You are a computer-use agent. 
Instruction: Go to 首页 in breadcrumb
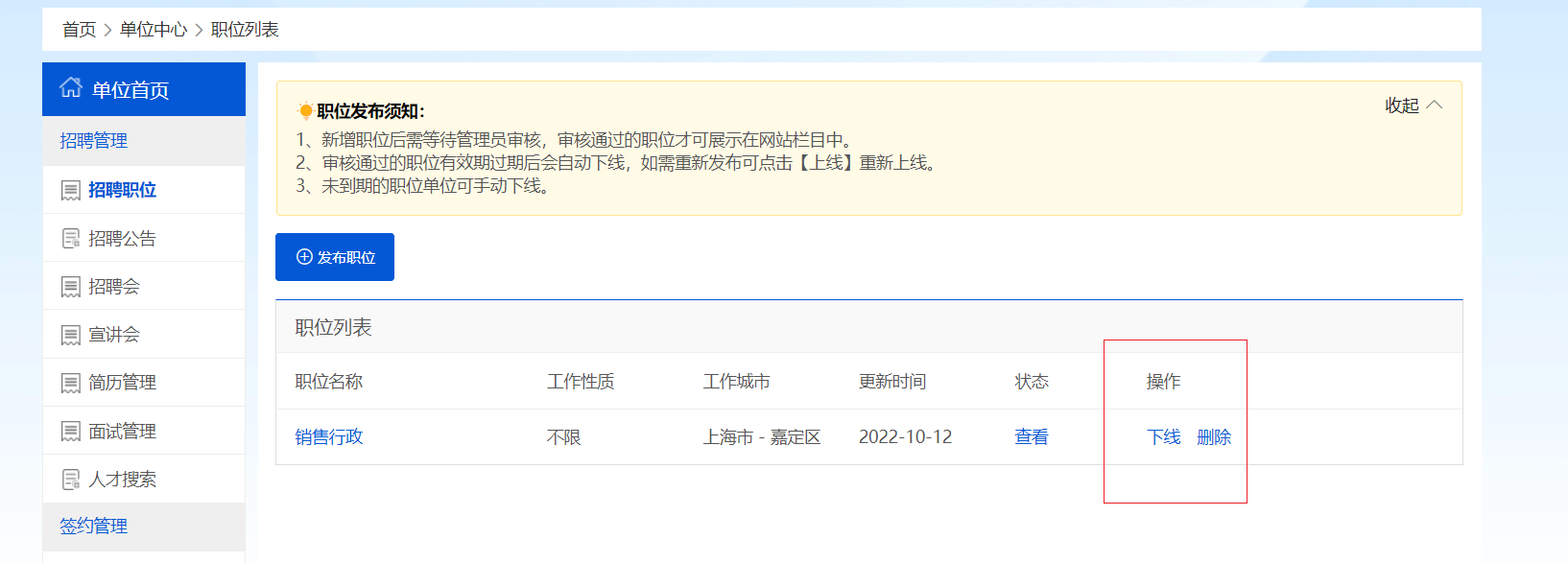79,30
